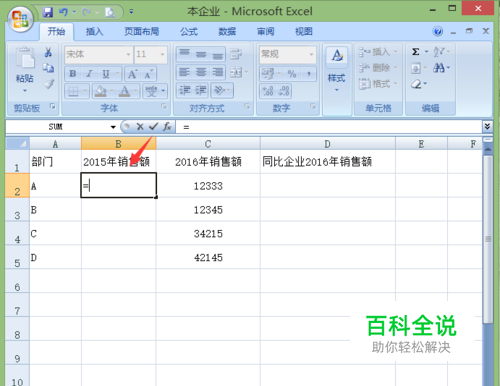Viewport: 500px width, 386px height.
Task: Open the 变 phonetic guide button
Action: [152, 91]
